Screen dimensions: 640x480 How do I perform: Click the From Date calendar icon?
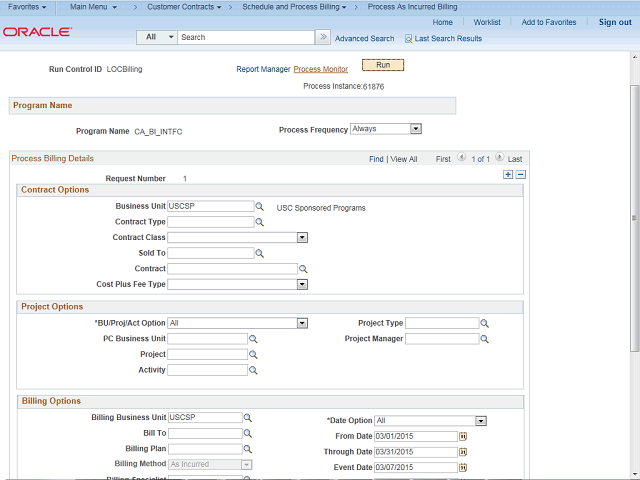(x=463, y=437)
